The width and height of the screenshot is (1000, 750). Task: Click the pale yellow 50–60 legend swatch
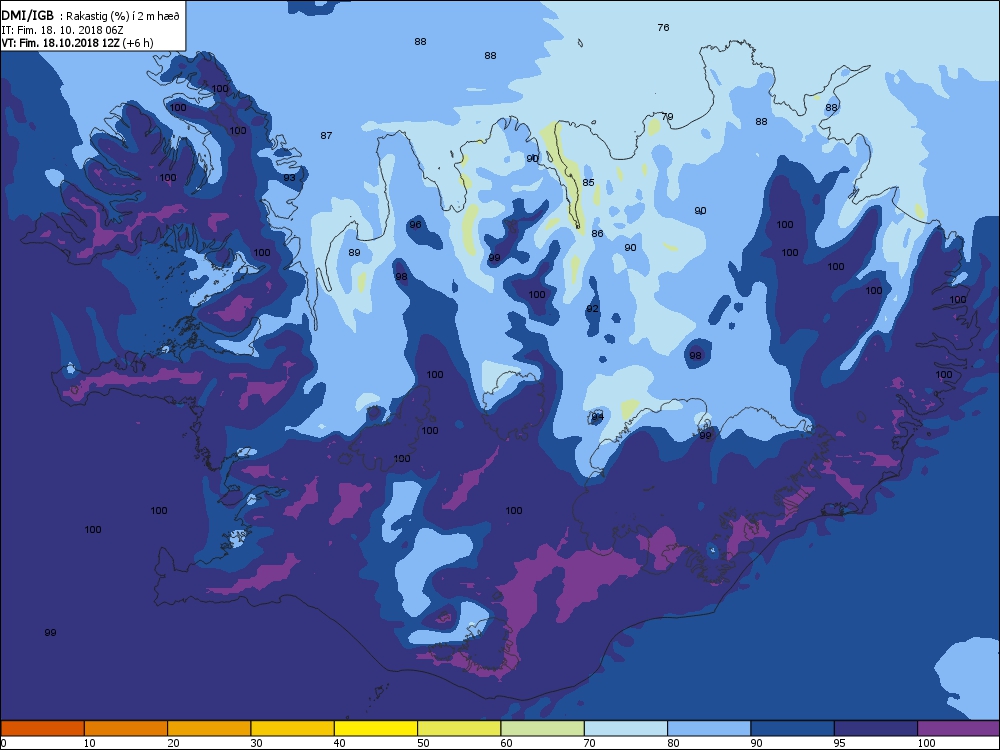point(459,728)
